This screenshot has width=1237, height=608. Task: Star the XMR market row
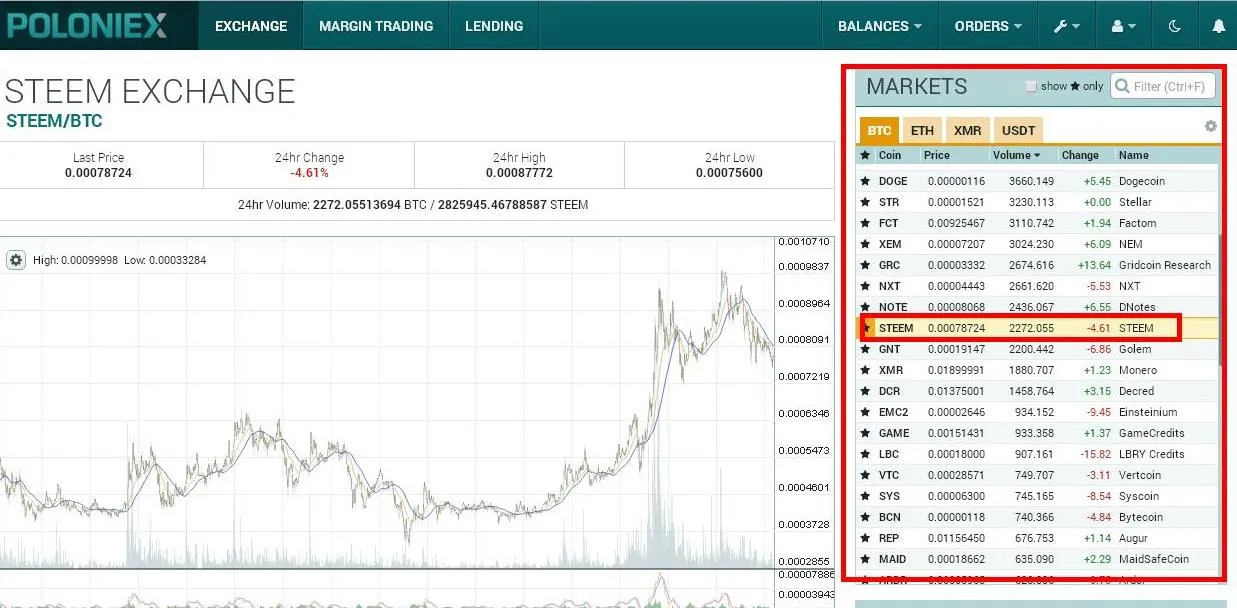coord(865,370)
